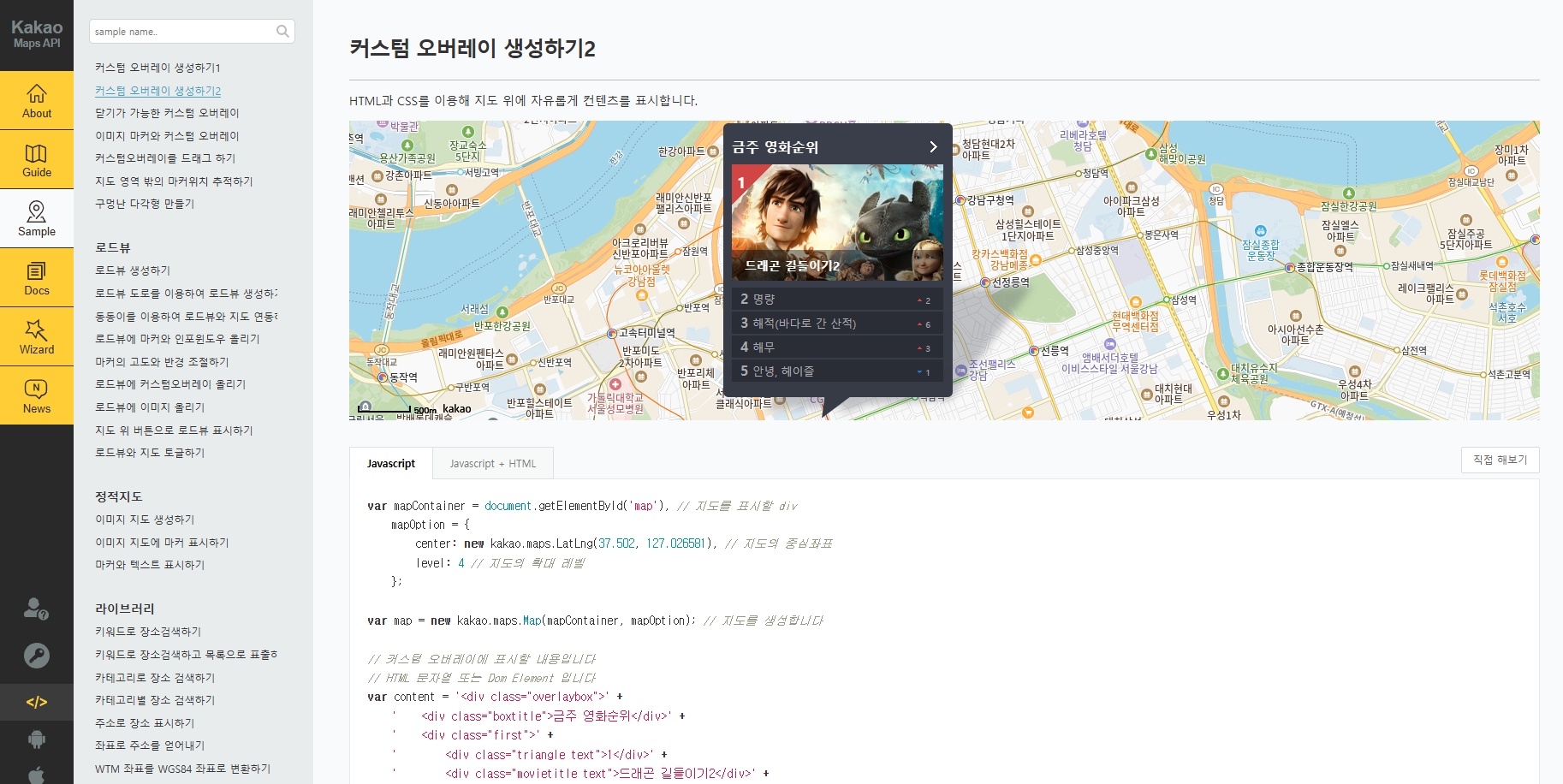Screen dimensions: 1563x784
Task: Open 키워드로 장소검색하기
Action: tap(148, 632)
